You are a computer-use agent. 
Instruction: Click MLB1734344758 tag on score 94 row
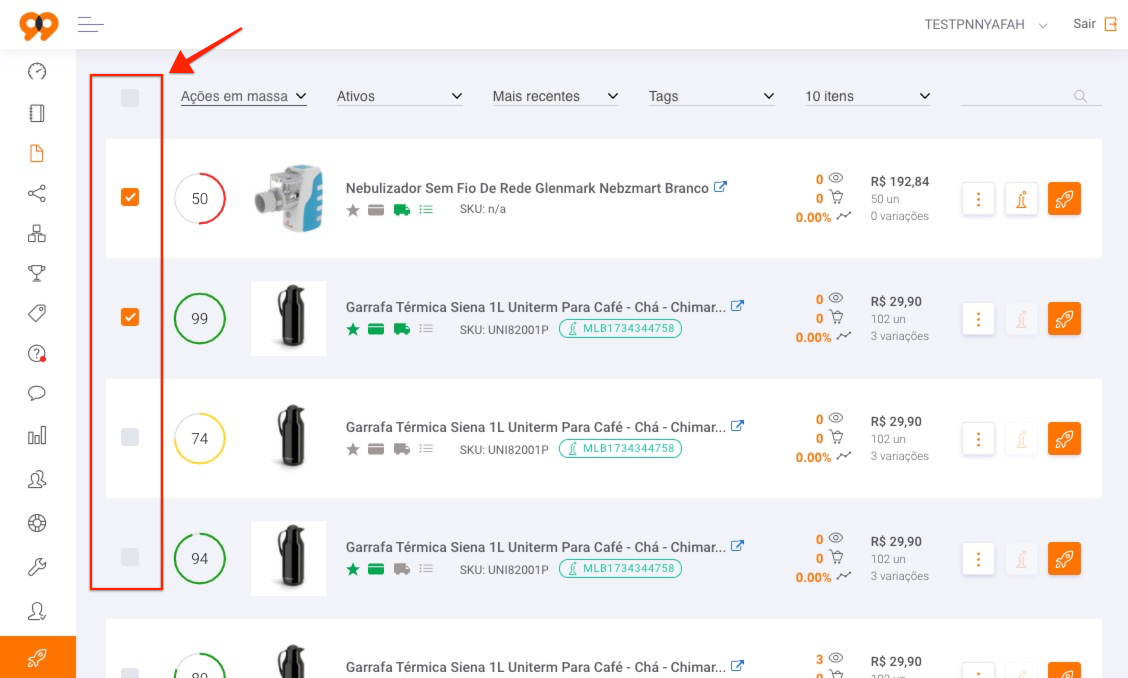[x=620, y=568]
